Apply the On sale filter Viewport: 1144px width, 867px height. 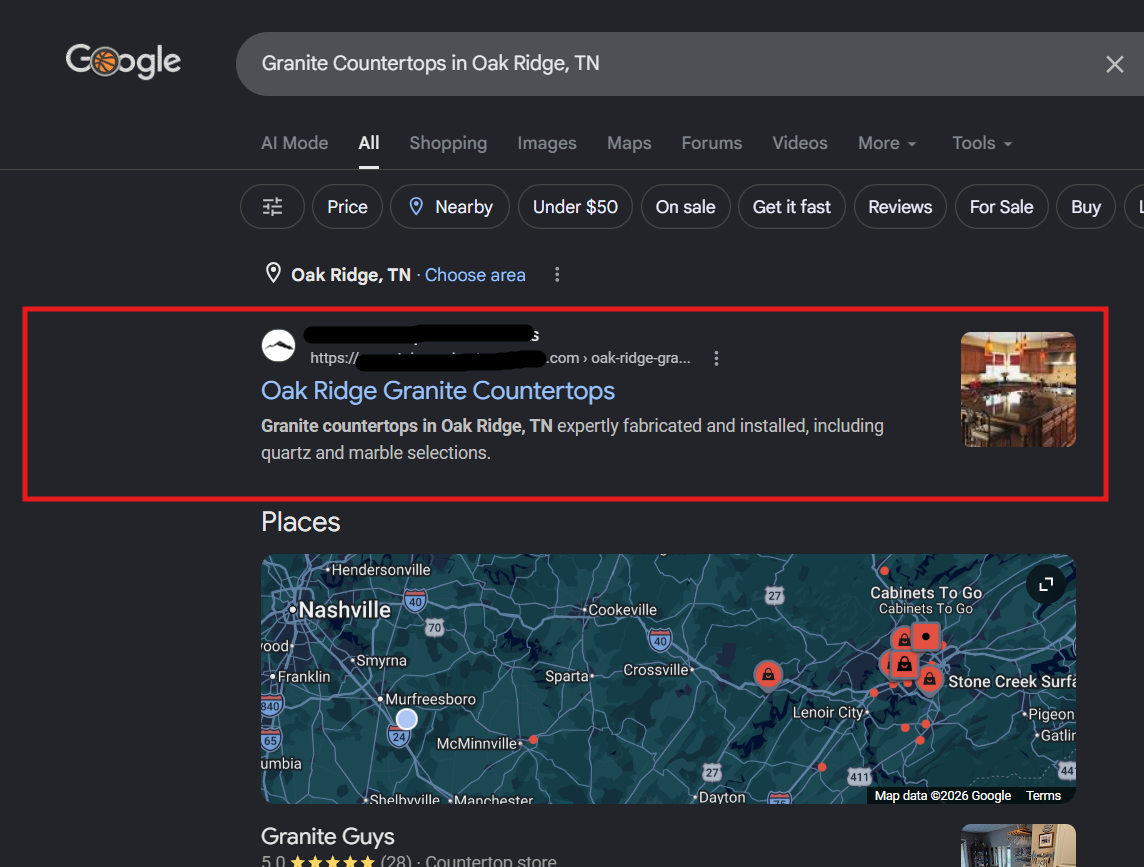click(685, 207)
